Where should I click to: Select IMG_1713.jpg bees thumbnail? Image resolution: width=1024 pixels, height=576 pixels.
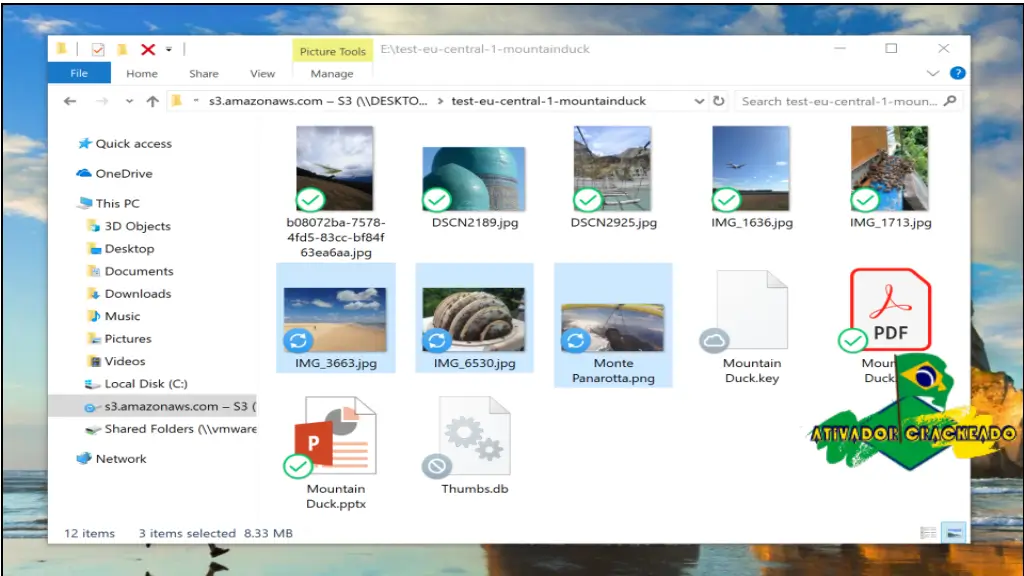coord(889,168)
